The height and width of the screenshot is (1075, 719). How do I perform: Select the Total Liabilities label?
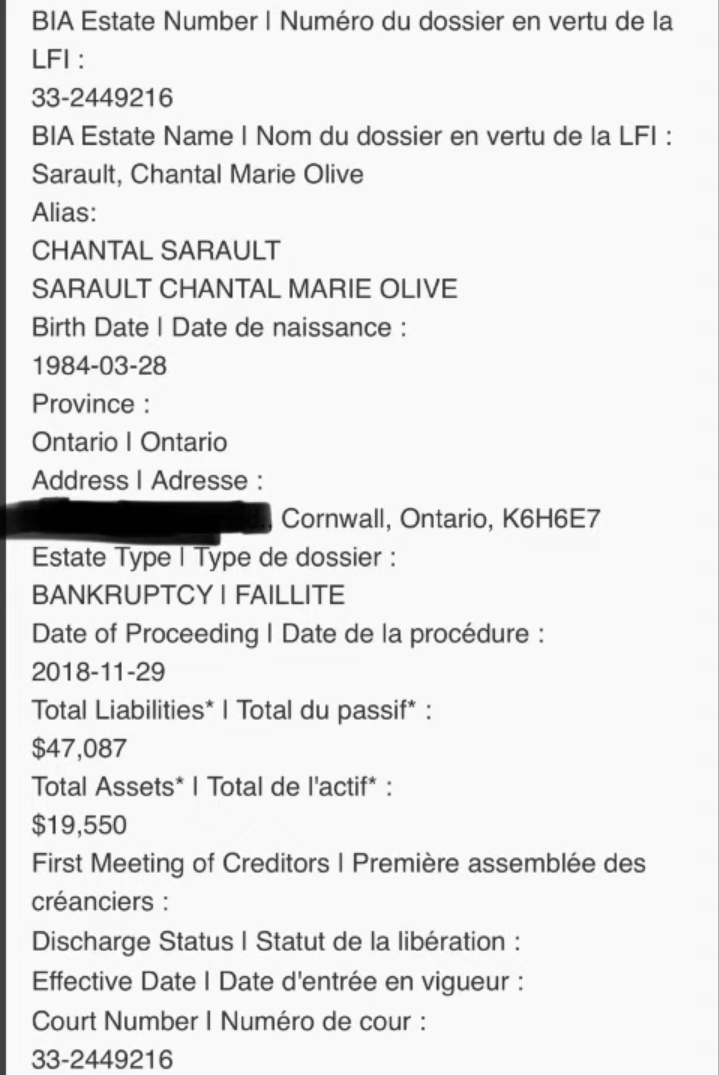point(232,710)
